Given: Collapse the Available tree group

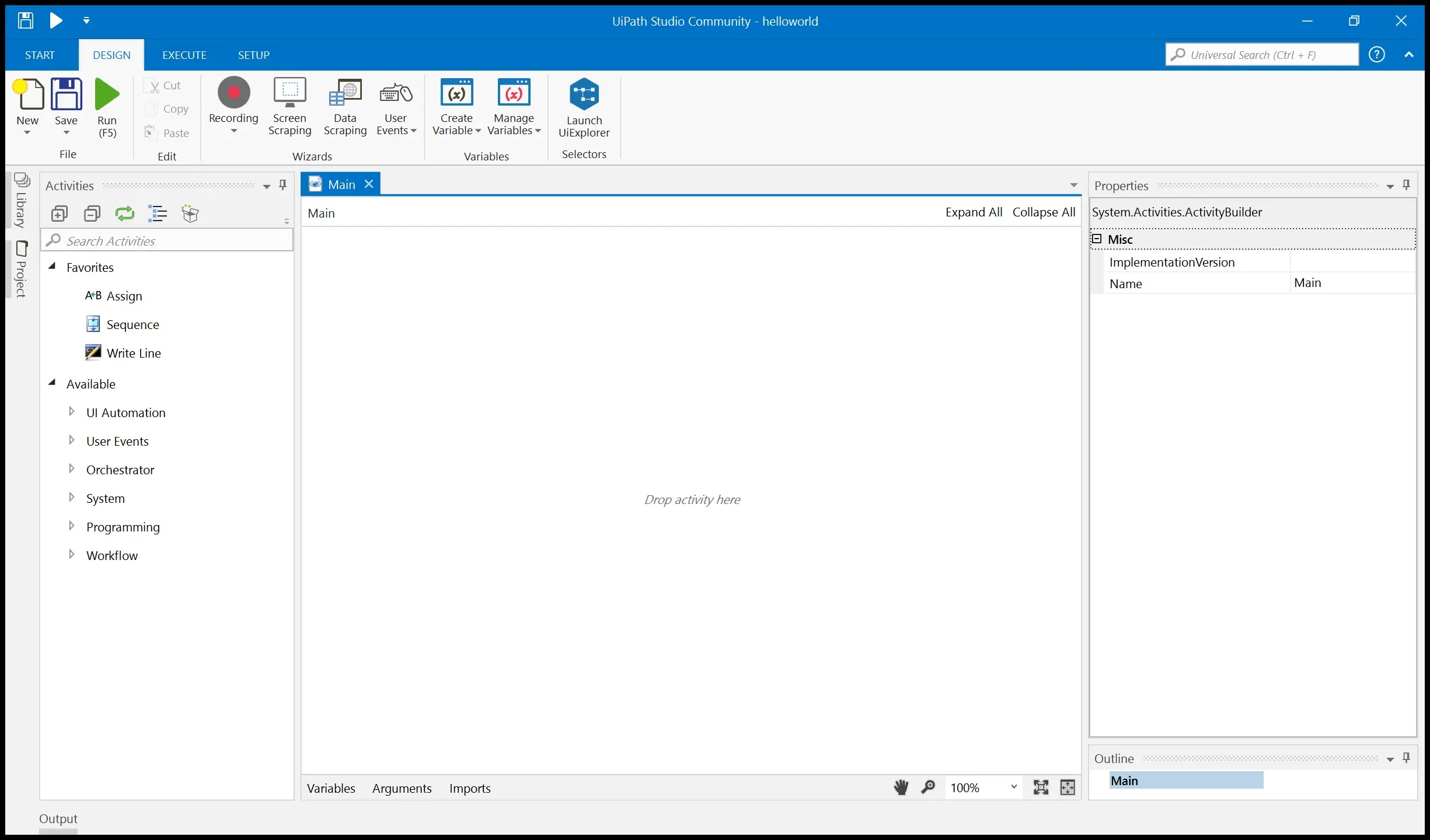Looking at the screenshot, I should [52, 383].
